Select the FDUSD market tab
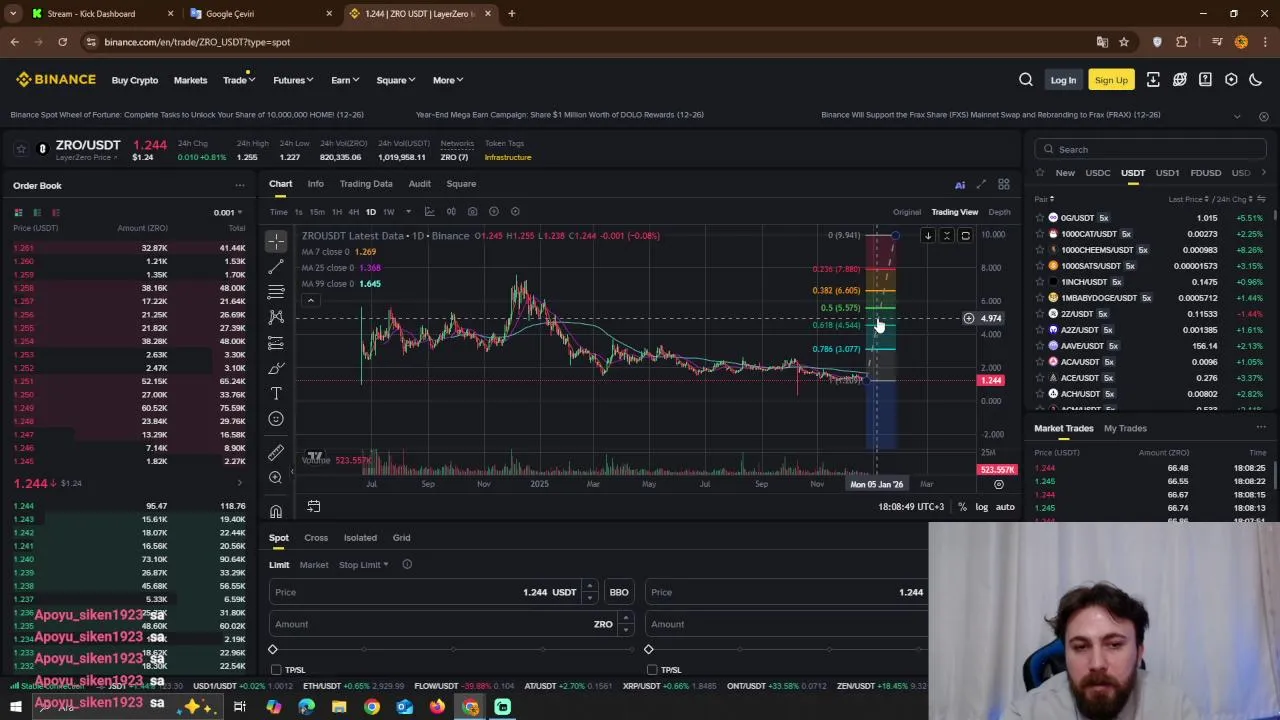 point(1205,173)
